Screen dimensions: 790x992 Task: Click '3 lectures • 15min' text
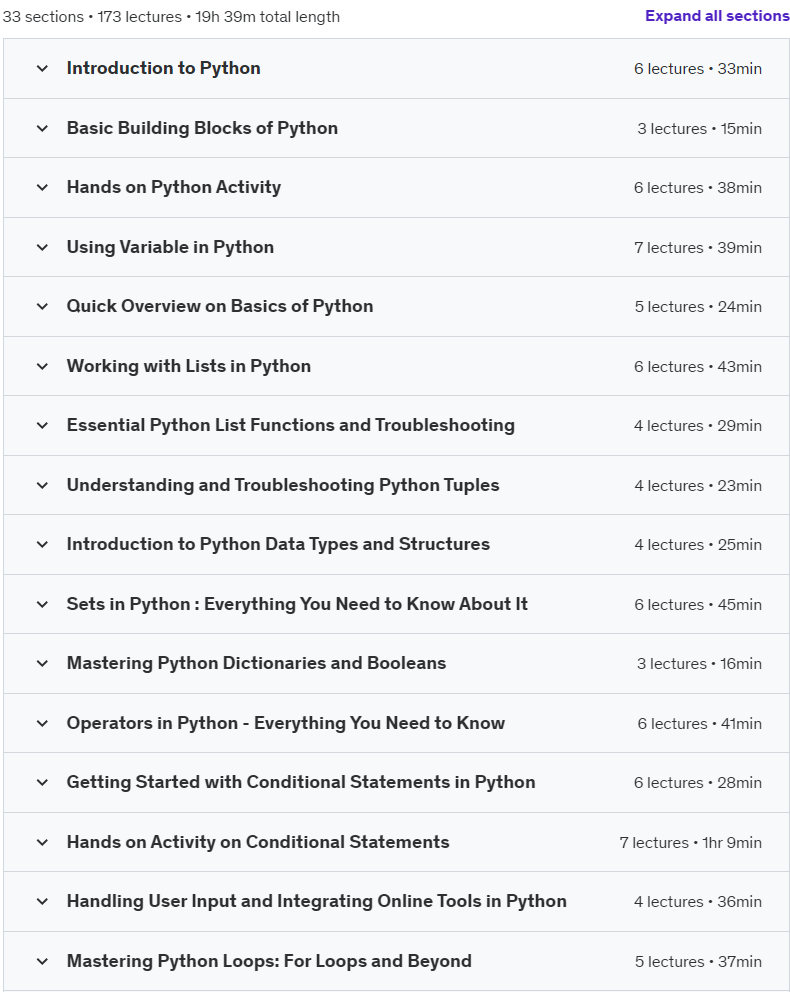pyautogui.click(x=699, y=128)
